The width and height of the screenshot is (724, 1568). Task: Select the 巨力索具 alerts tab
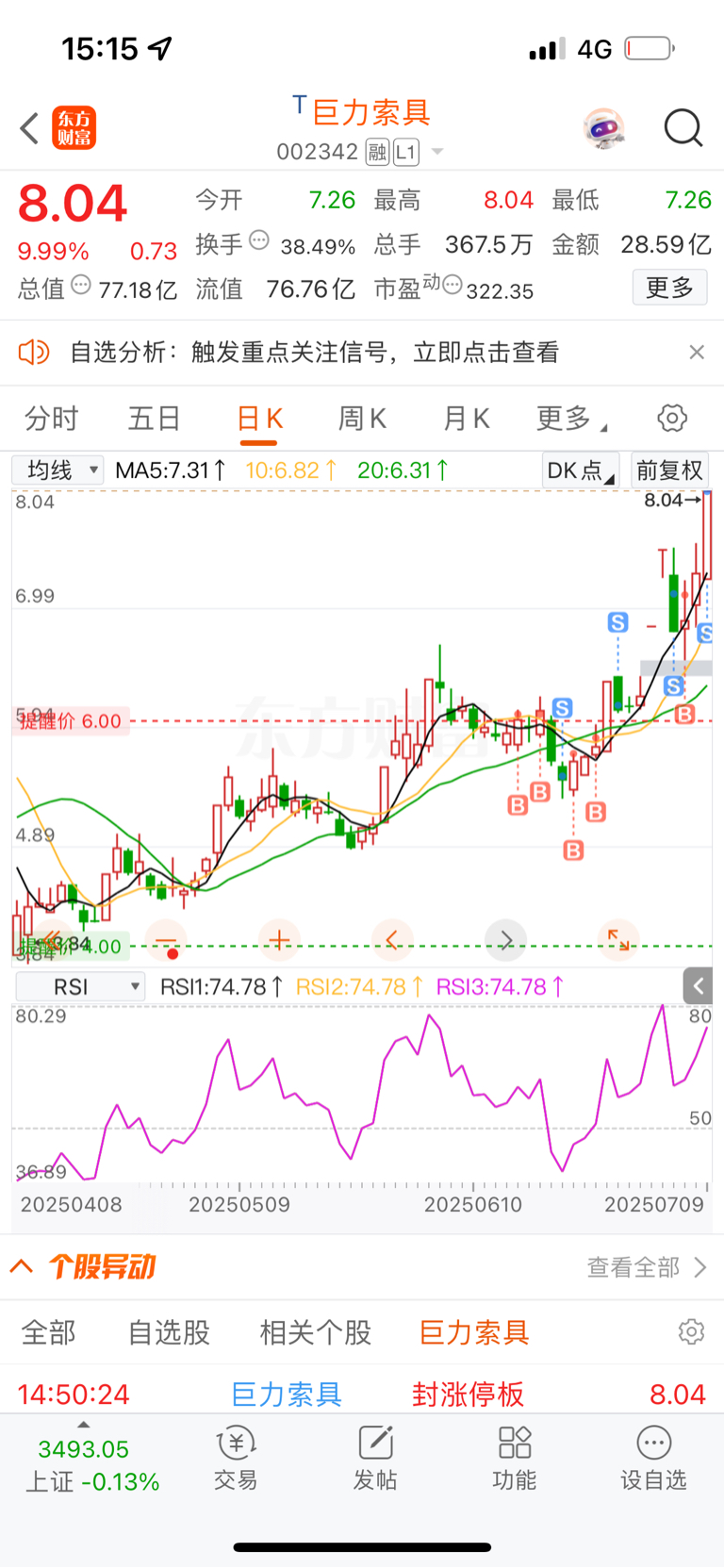pyautogui.click(x=474, y=1333)
